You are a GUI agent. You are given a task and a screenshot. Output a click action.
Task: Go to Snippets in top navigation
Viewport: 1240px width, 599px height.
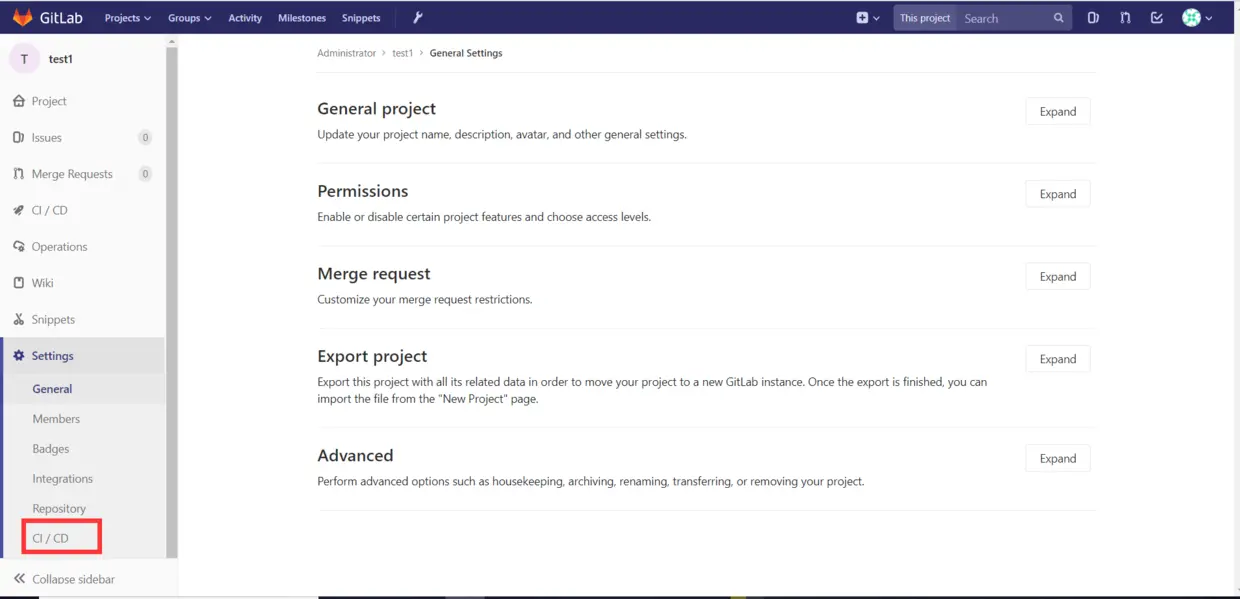tap(361, 18)
